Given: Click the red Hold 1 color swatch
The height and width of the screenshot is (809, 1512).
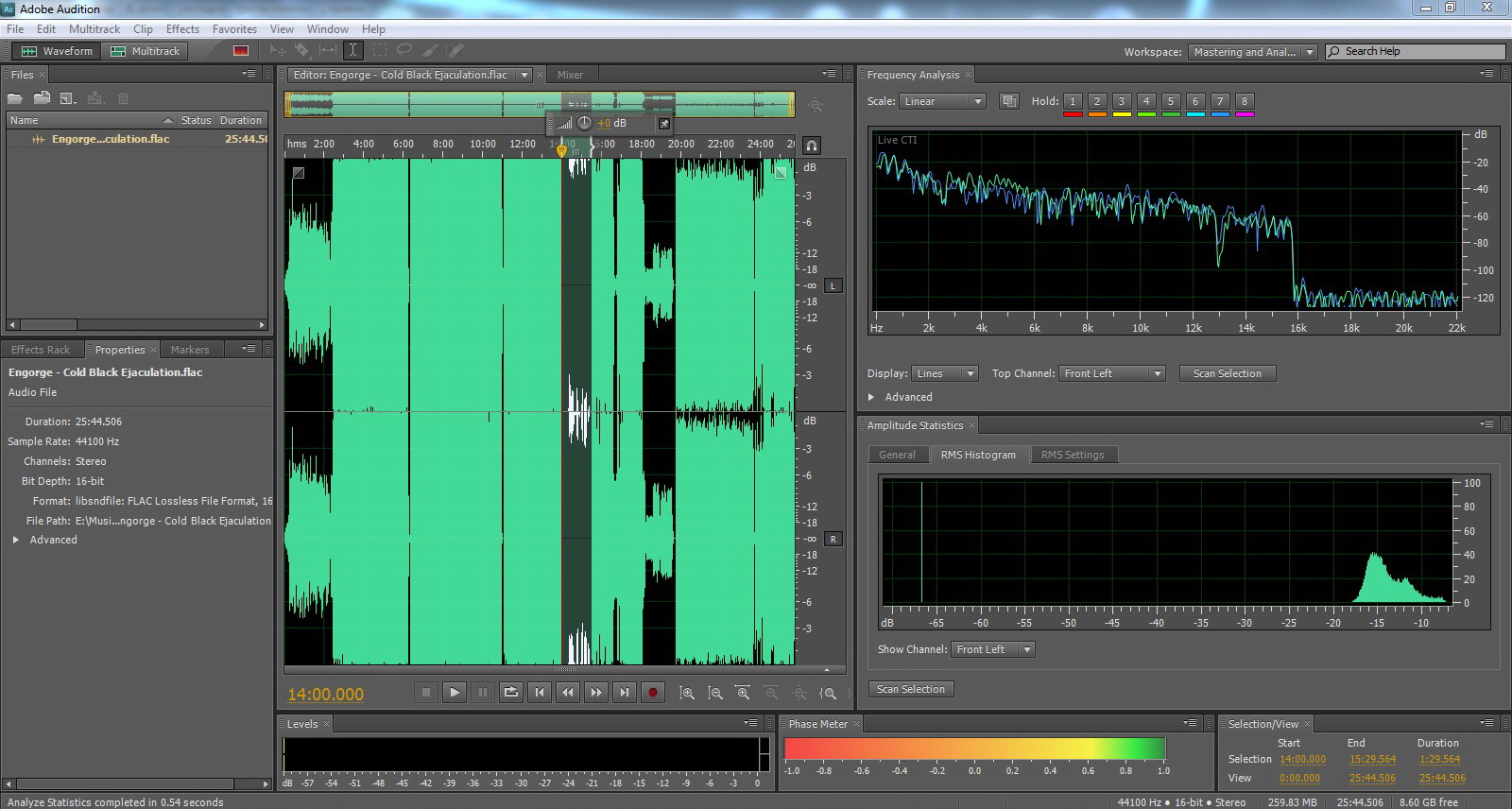Looking at the screenshot, I should click(1073, 114).
